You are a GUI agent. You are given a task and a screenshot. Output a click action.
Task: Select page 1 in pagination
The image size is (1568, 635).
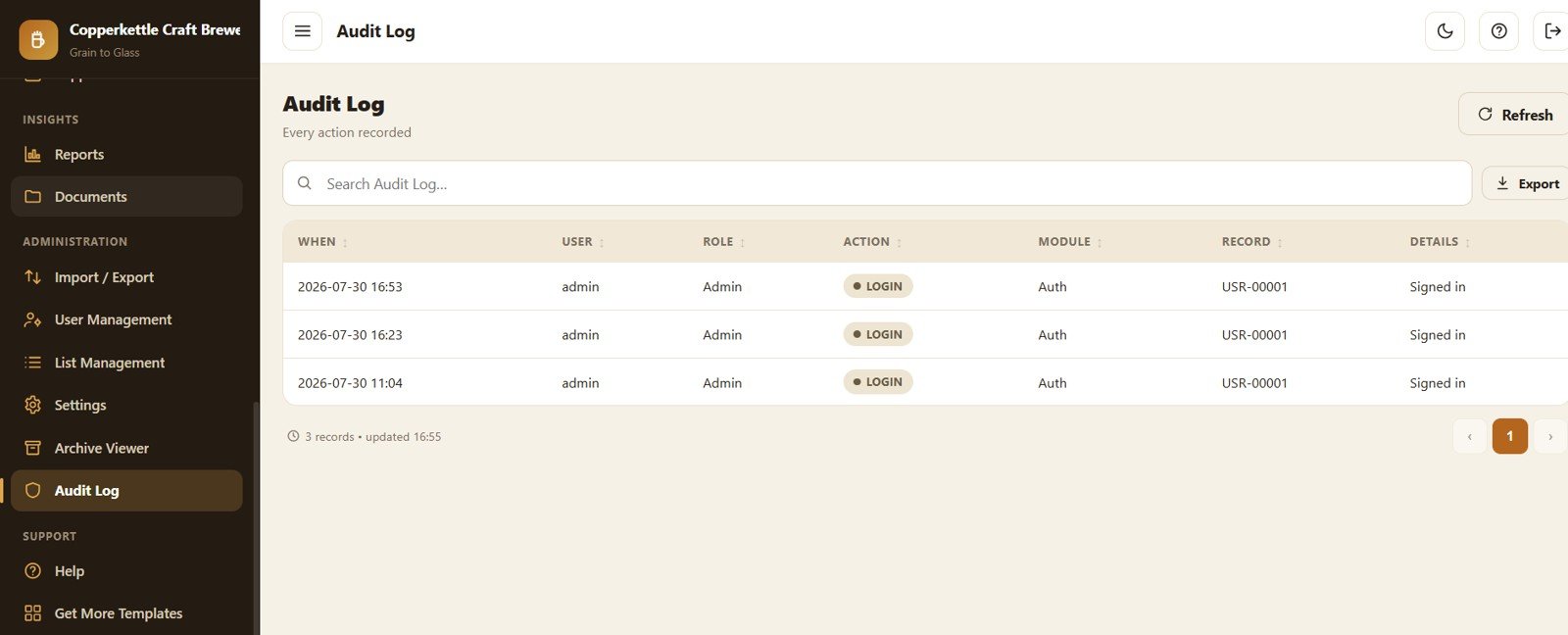[x=1509, y=436]
